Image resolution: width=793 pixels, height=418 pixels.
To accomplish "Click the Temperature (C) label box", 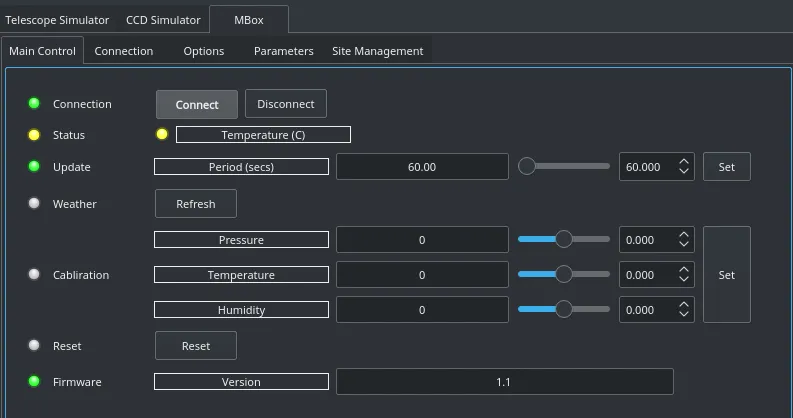I will point(263,135).
